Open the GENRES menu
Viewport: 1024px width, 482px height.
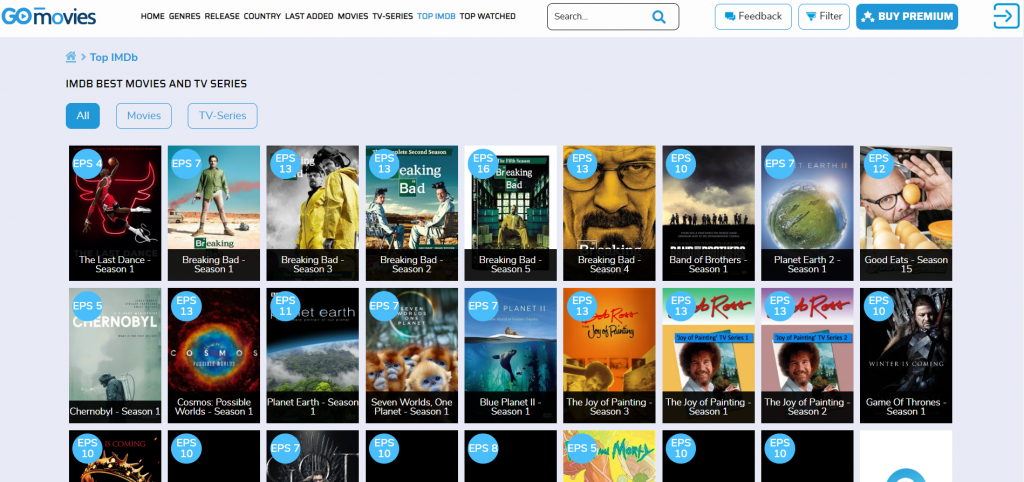tap(185, 16)
